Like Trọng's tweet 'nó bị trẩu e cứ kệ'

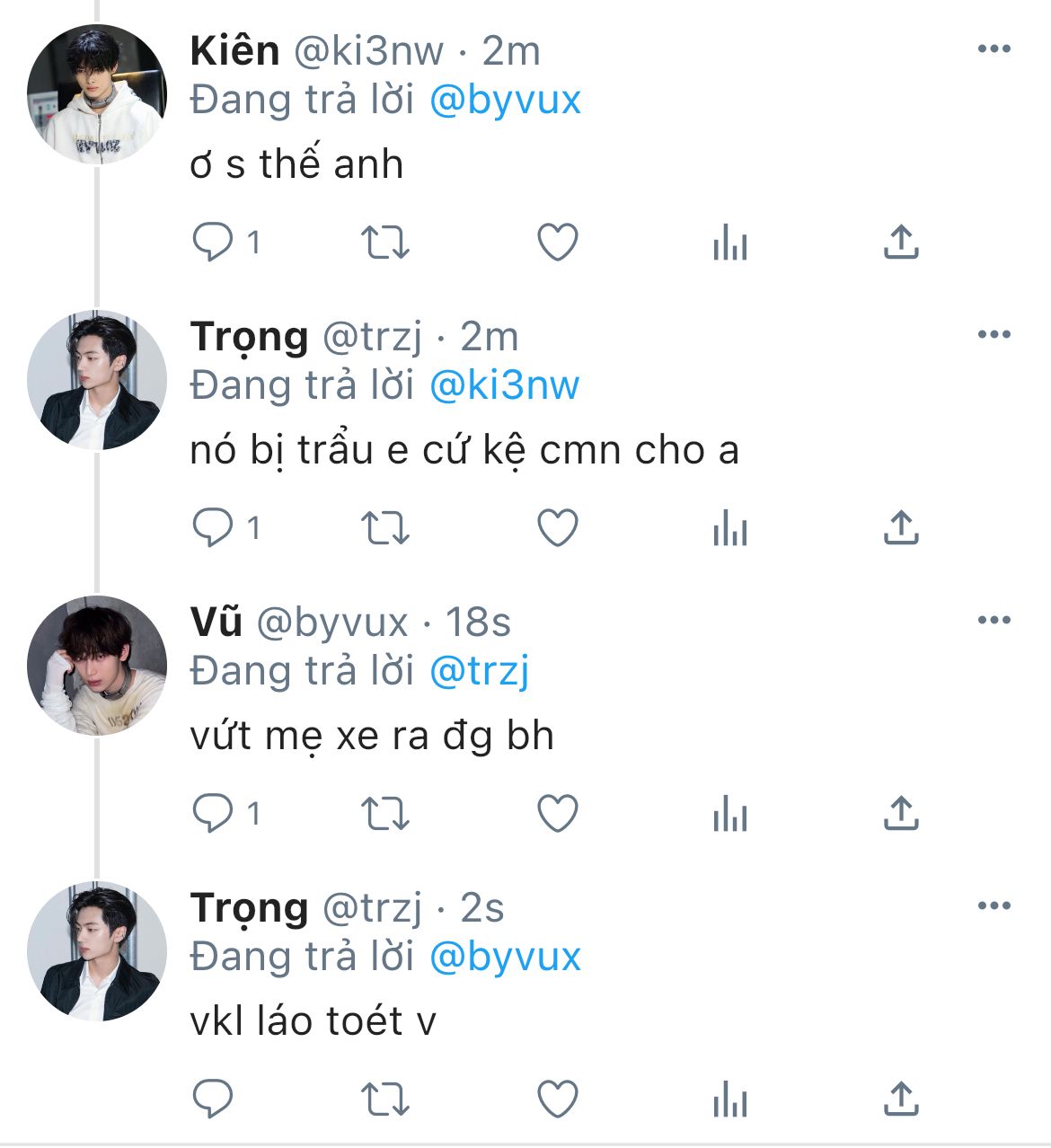[x=557, y=528]
